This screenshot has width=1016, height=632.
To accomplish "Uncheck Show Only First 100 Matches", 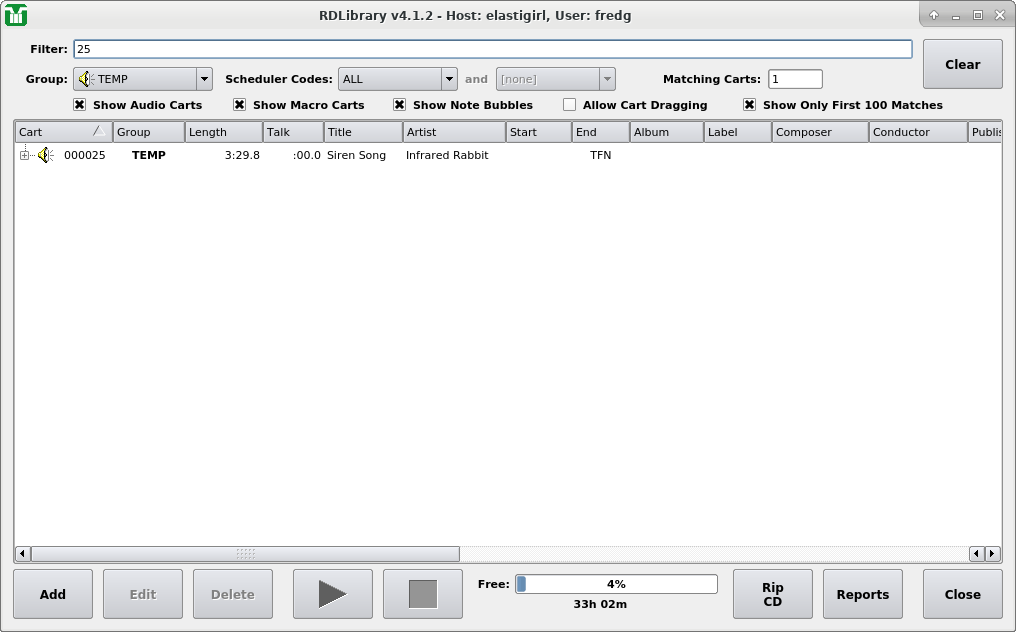I will (750, 105).
